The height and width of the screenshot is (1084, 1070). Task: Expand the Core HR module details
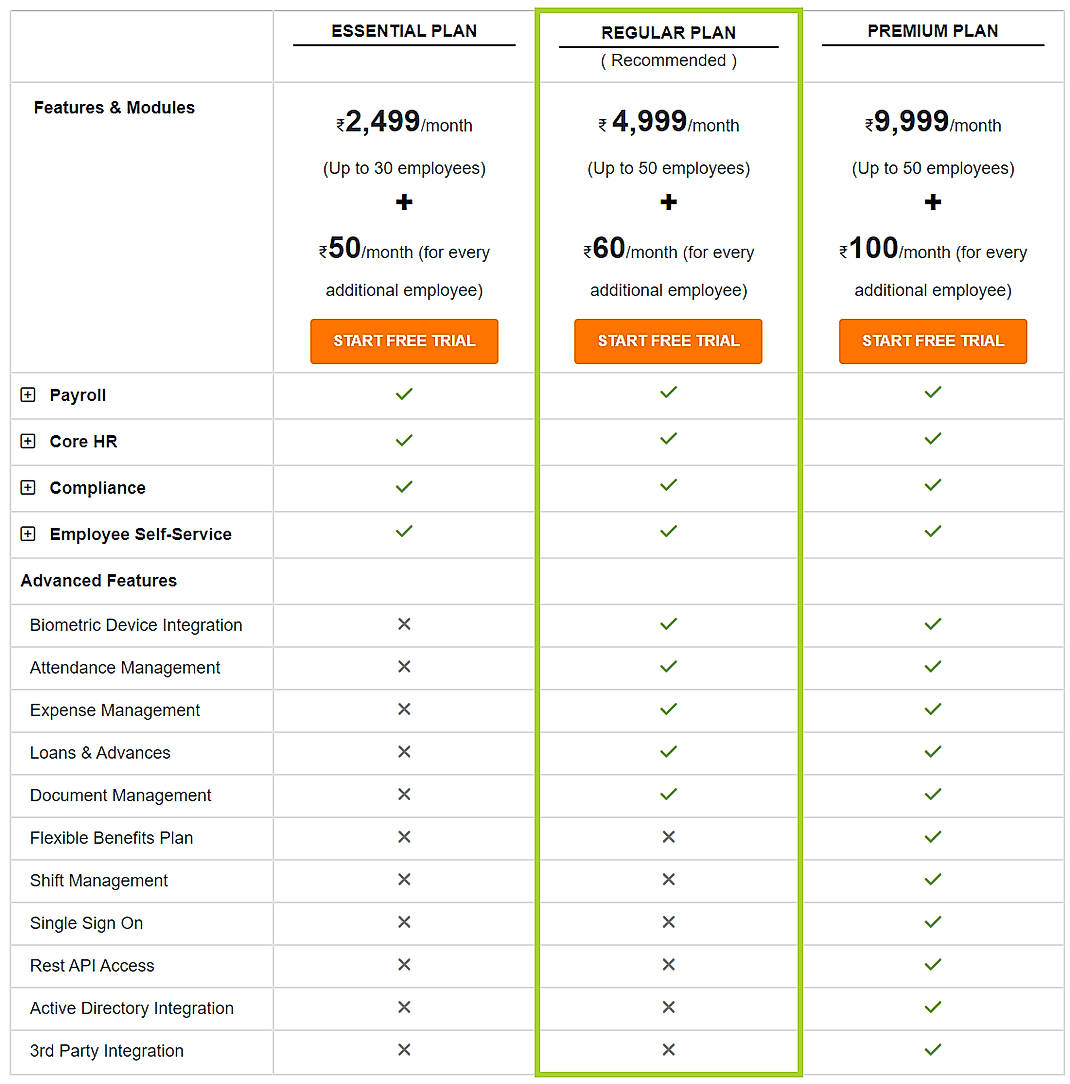click(28, 440)
